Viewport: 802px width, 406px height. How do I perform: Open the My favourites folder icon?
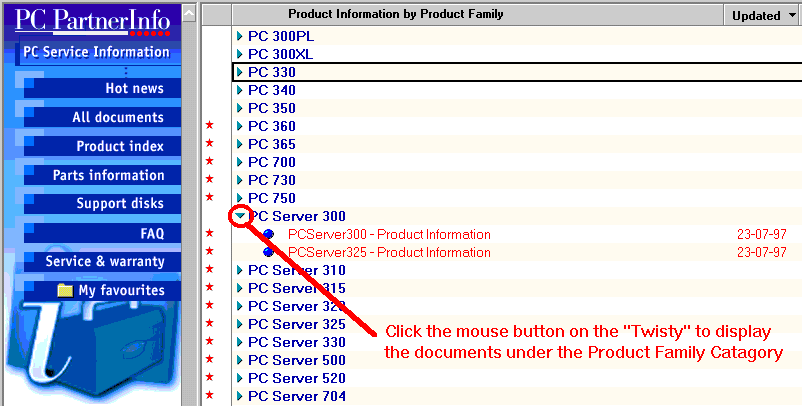65,291
